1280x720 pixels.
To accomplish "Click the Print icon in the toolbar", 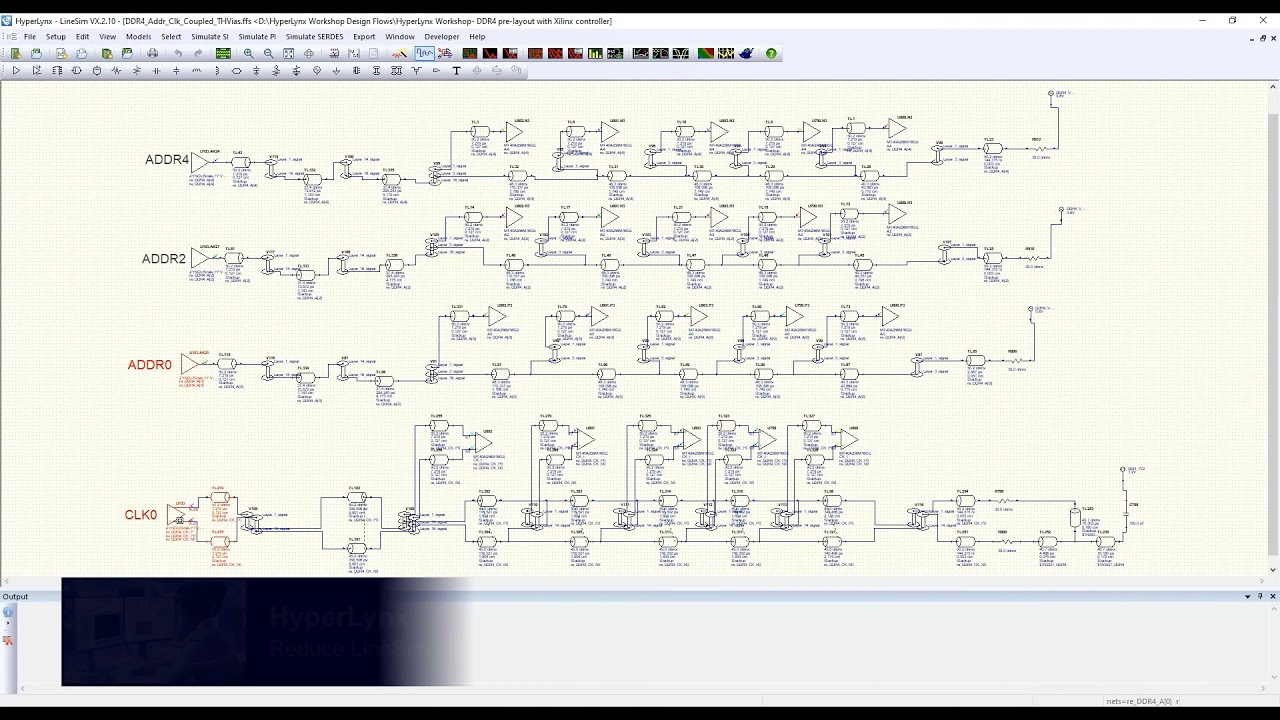I will [152, 53].
